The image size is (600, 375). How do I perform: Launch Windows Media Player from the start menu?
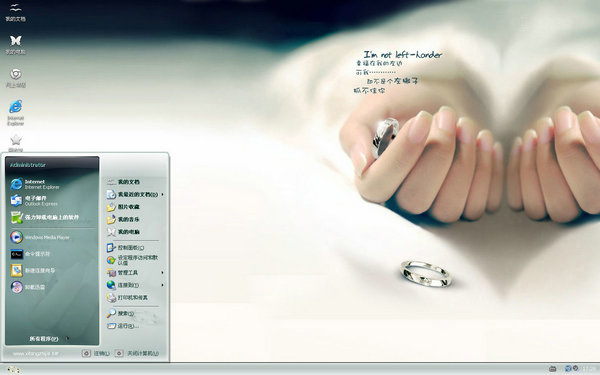click(40, 237)
